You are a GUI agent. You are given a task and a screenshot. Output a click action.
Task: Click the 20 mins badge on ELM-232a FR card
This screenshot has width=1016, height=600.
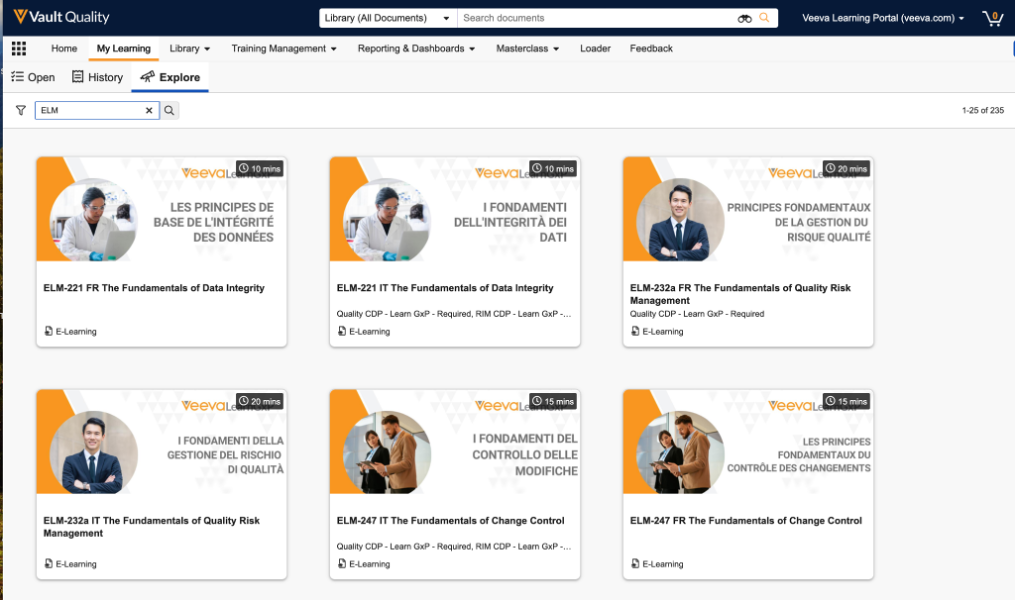[846, 168]
